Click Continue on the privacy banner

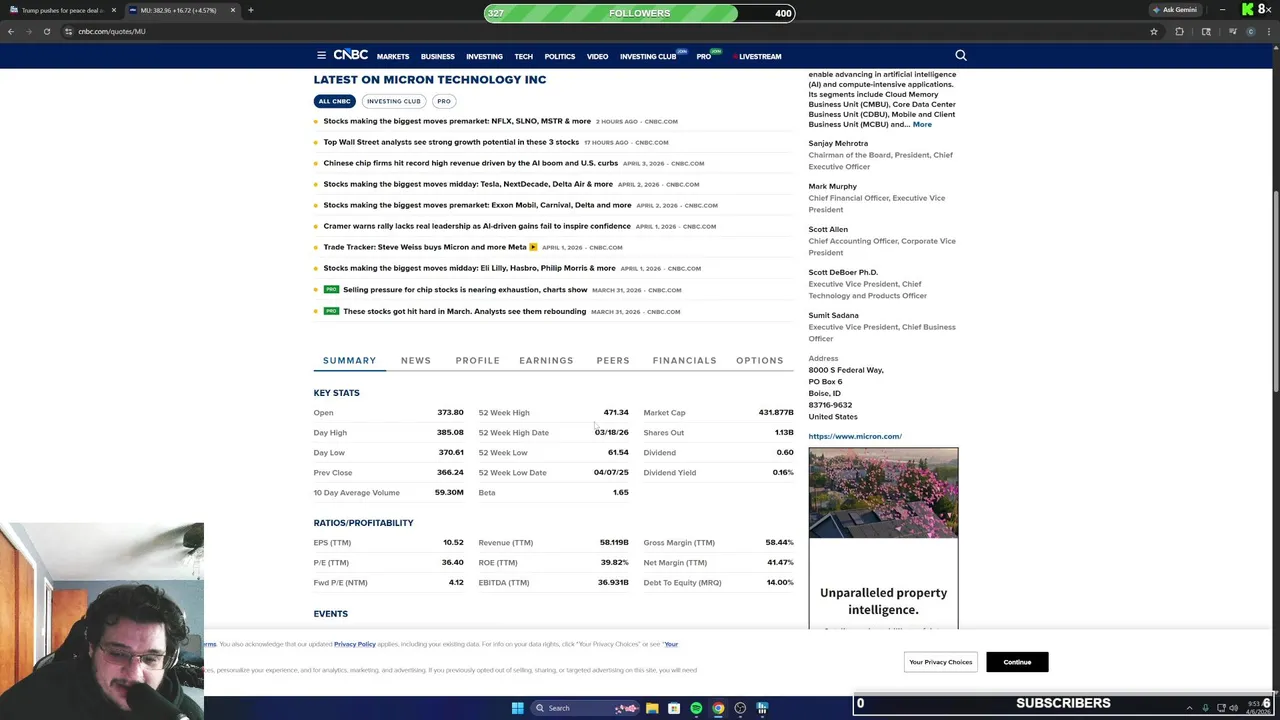click(1017, 662)
